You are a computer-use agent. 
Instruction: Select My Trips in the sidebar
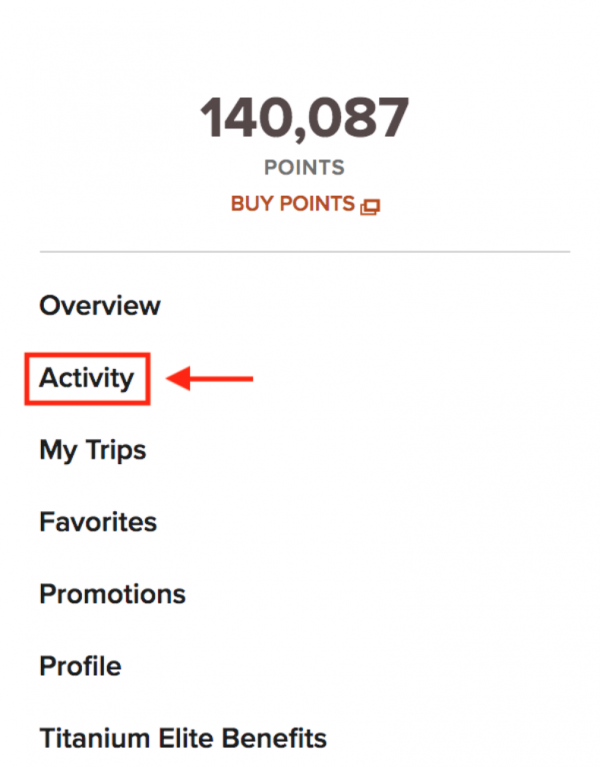point(93,450)
